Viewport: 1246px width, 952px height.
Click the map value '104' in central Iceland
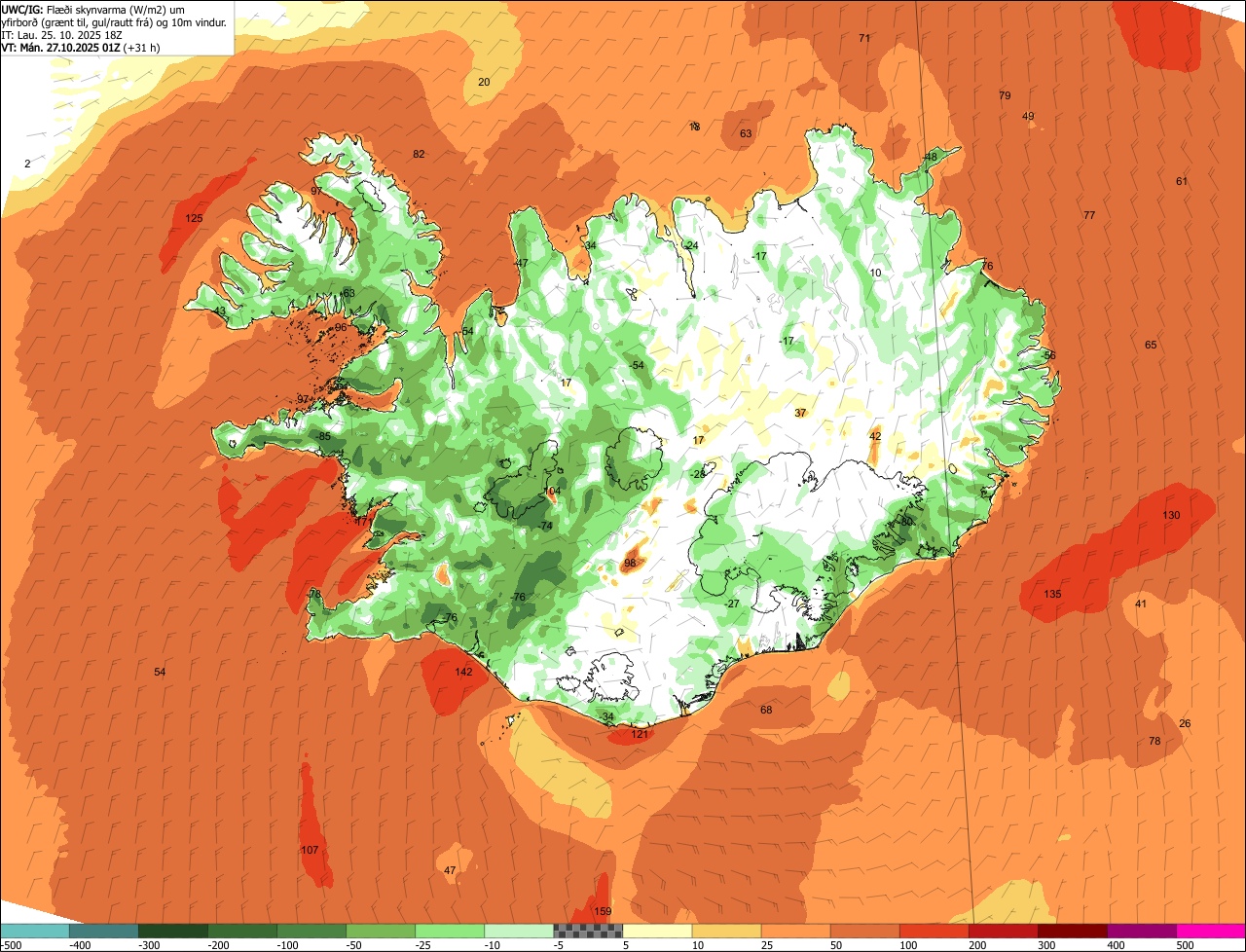coord(552,492)
